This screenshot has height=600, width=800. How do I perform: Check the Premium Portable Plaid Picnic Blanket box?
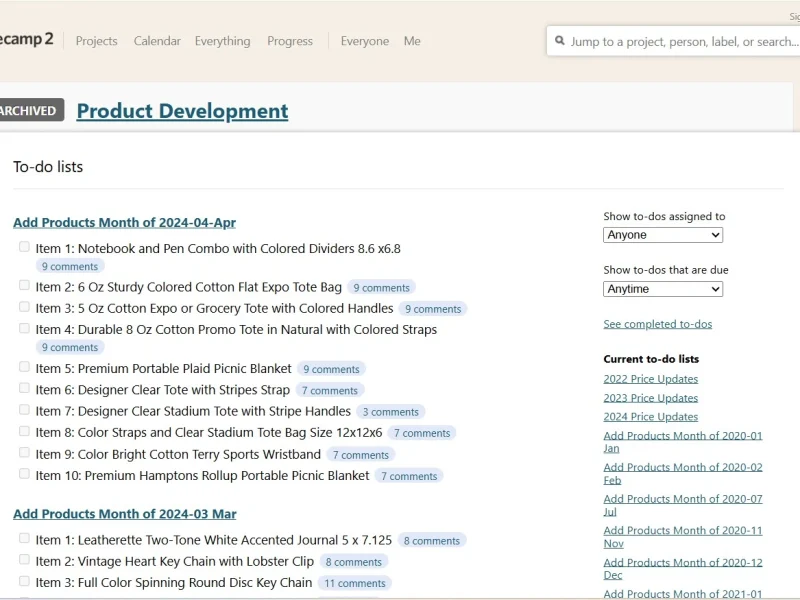coord(24,367)
